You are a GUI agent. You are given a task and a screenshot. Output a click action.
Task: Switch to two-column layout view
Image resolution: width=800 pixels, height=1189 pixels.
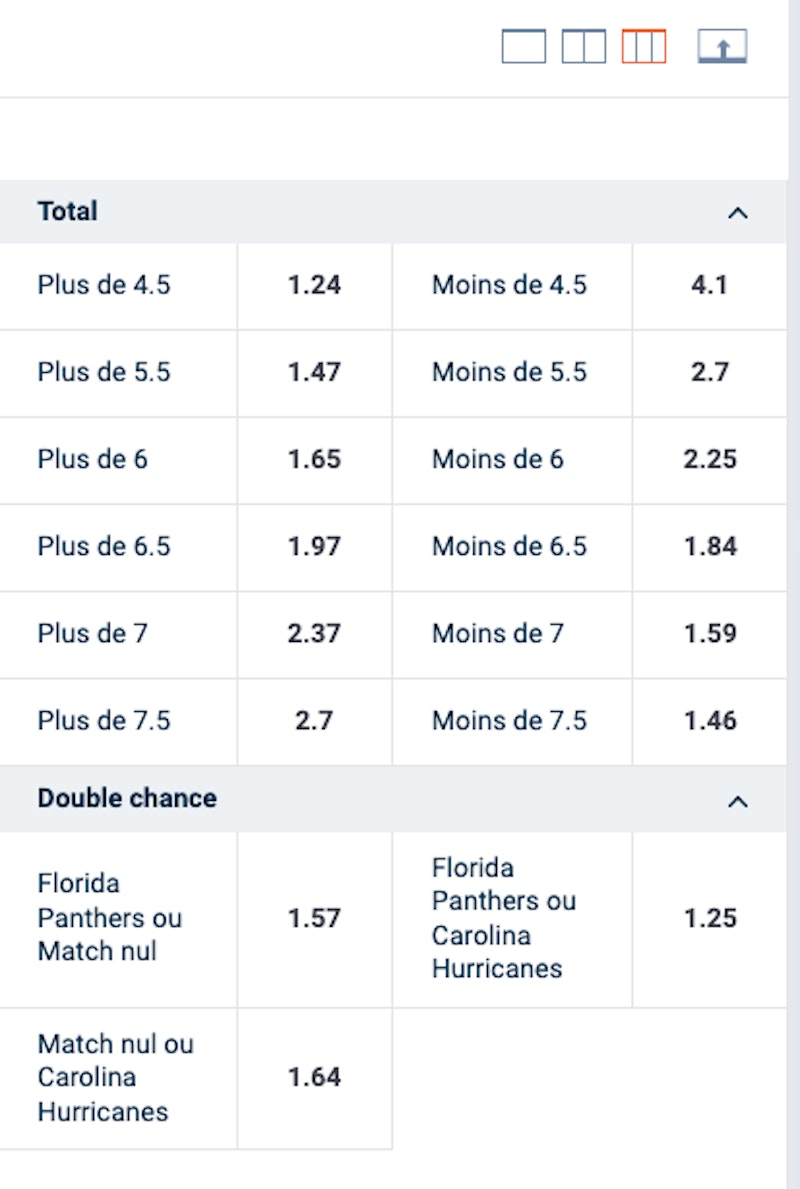coord(583,47)
